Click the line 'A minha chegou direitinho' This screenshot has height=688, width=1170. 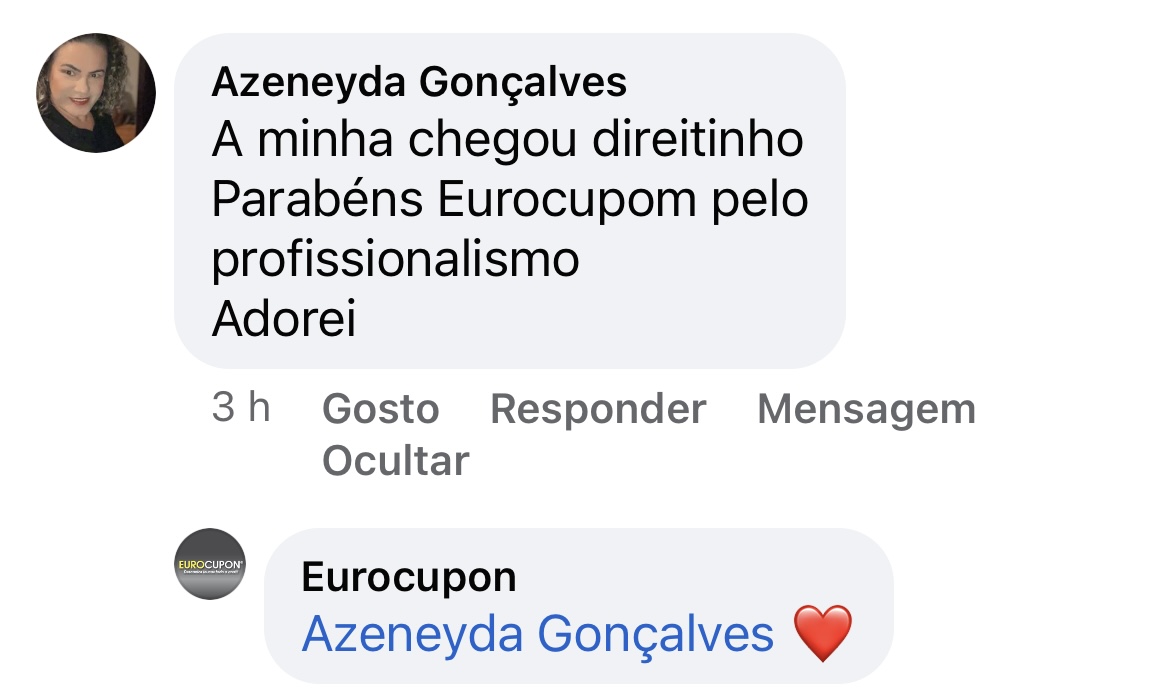507,140
